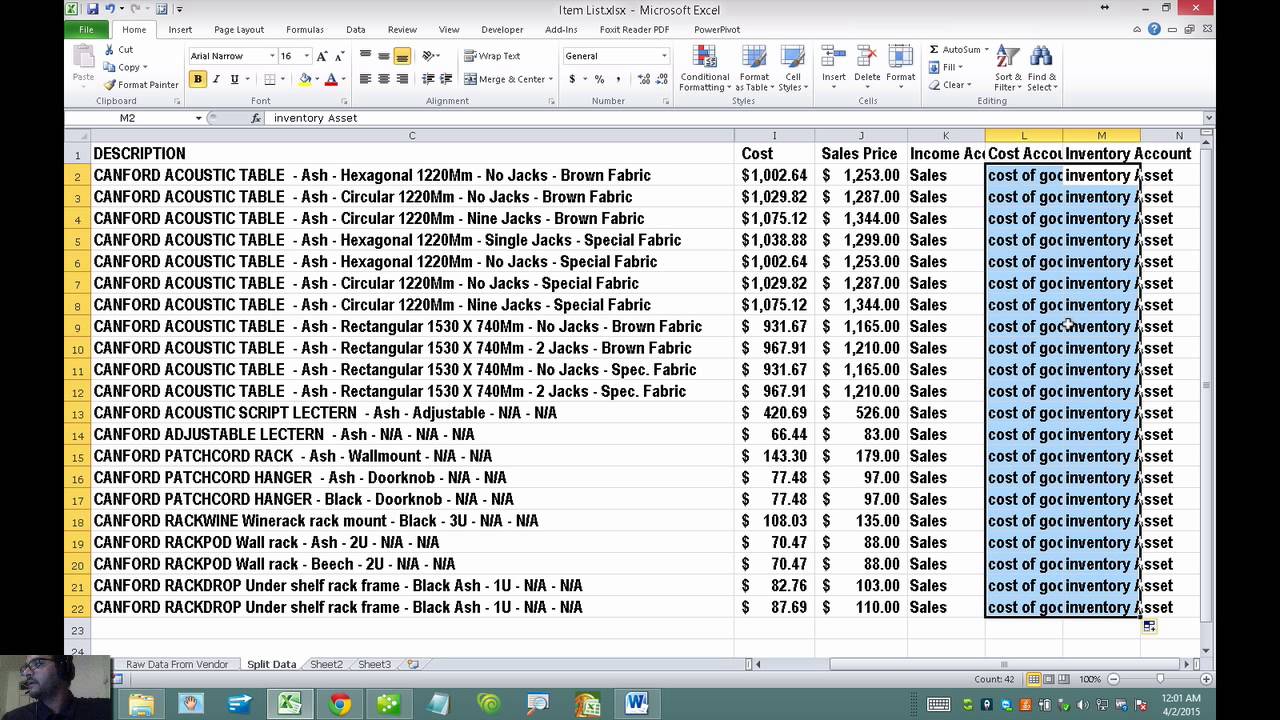Toggle Center horizontal text alignment

[383, 79]
